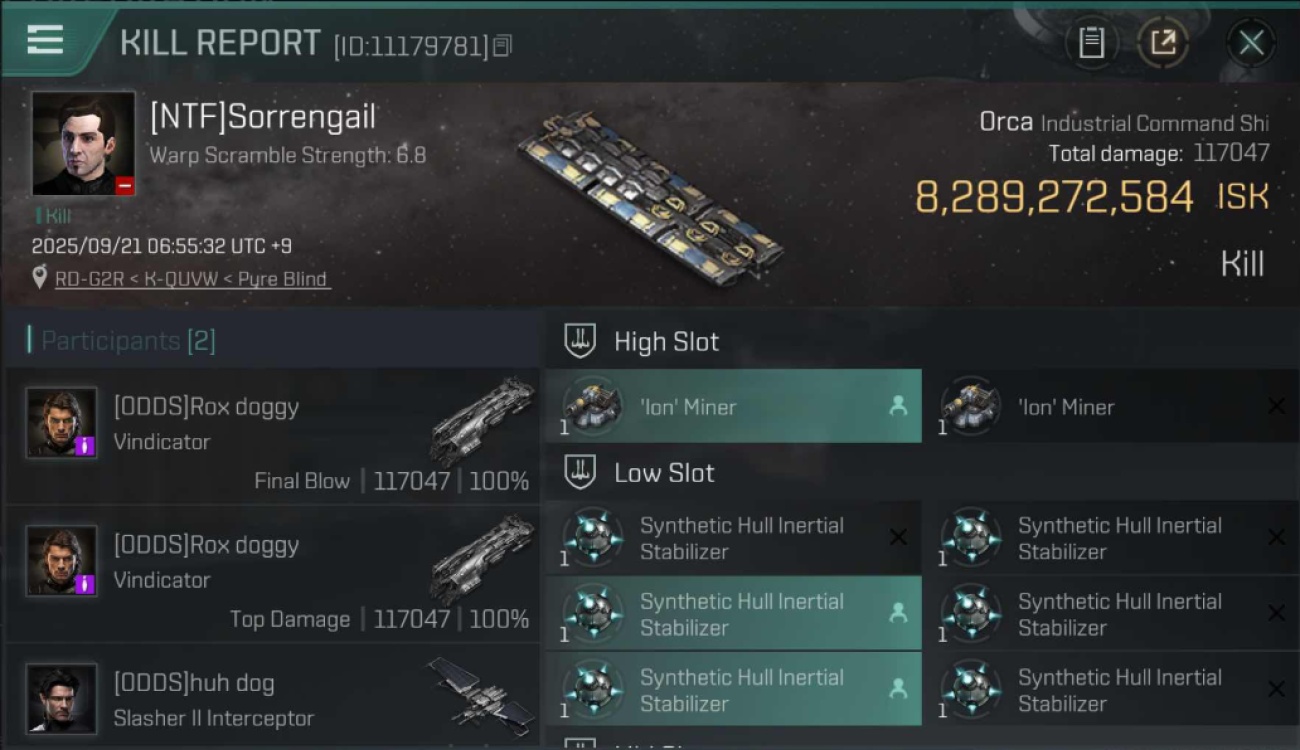Select the Slasher II Interceptor ship icon
Viewport: 1300px width, 750px height.
pyautogui.click(x=478, y=692)
